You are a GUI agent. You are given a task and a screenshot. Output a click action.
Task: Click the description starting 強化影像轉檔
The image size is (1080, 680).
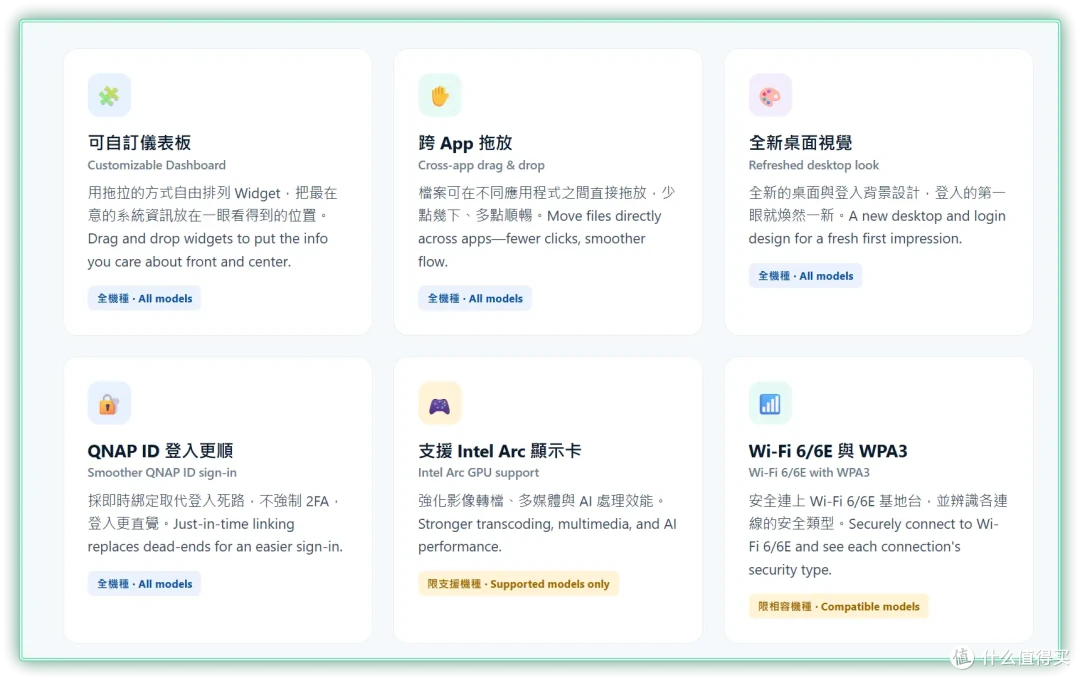548,524
